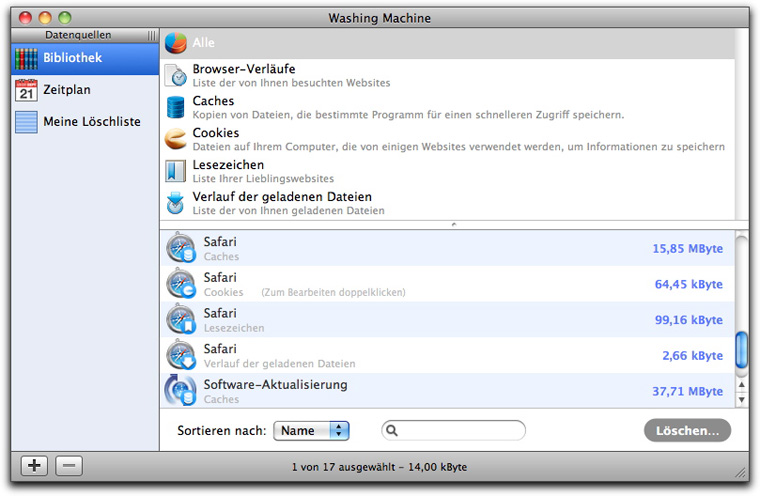
Task: Click the Löschen… button
Action: pyautogui.click(x=687, y=431)
